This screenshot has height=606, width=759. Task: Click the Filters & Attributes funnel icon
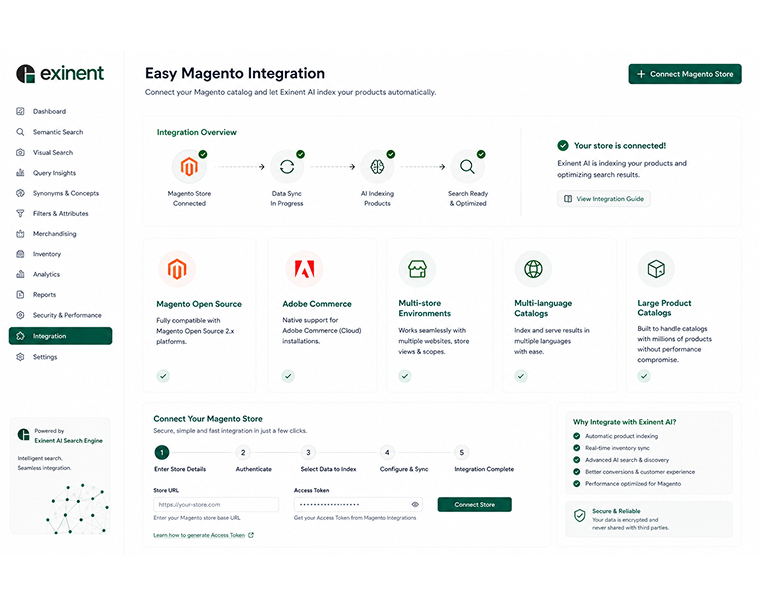[x=20, y=213]
